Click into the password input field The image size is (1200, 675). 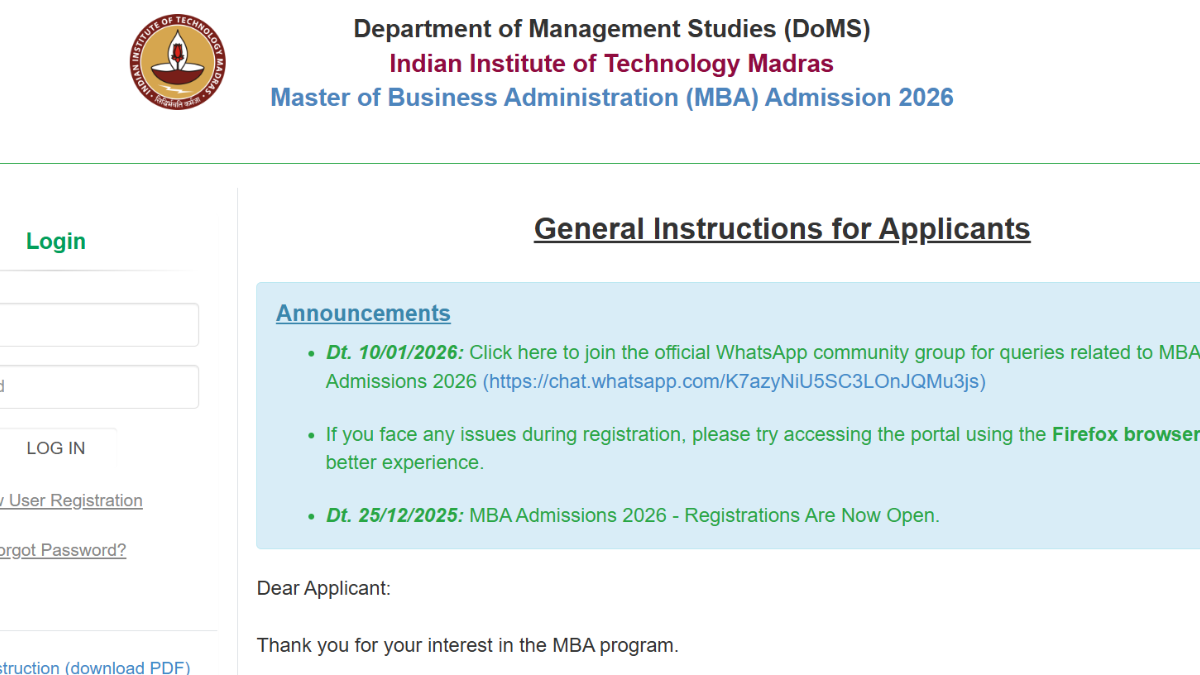(98, 387)
